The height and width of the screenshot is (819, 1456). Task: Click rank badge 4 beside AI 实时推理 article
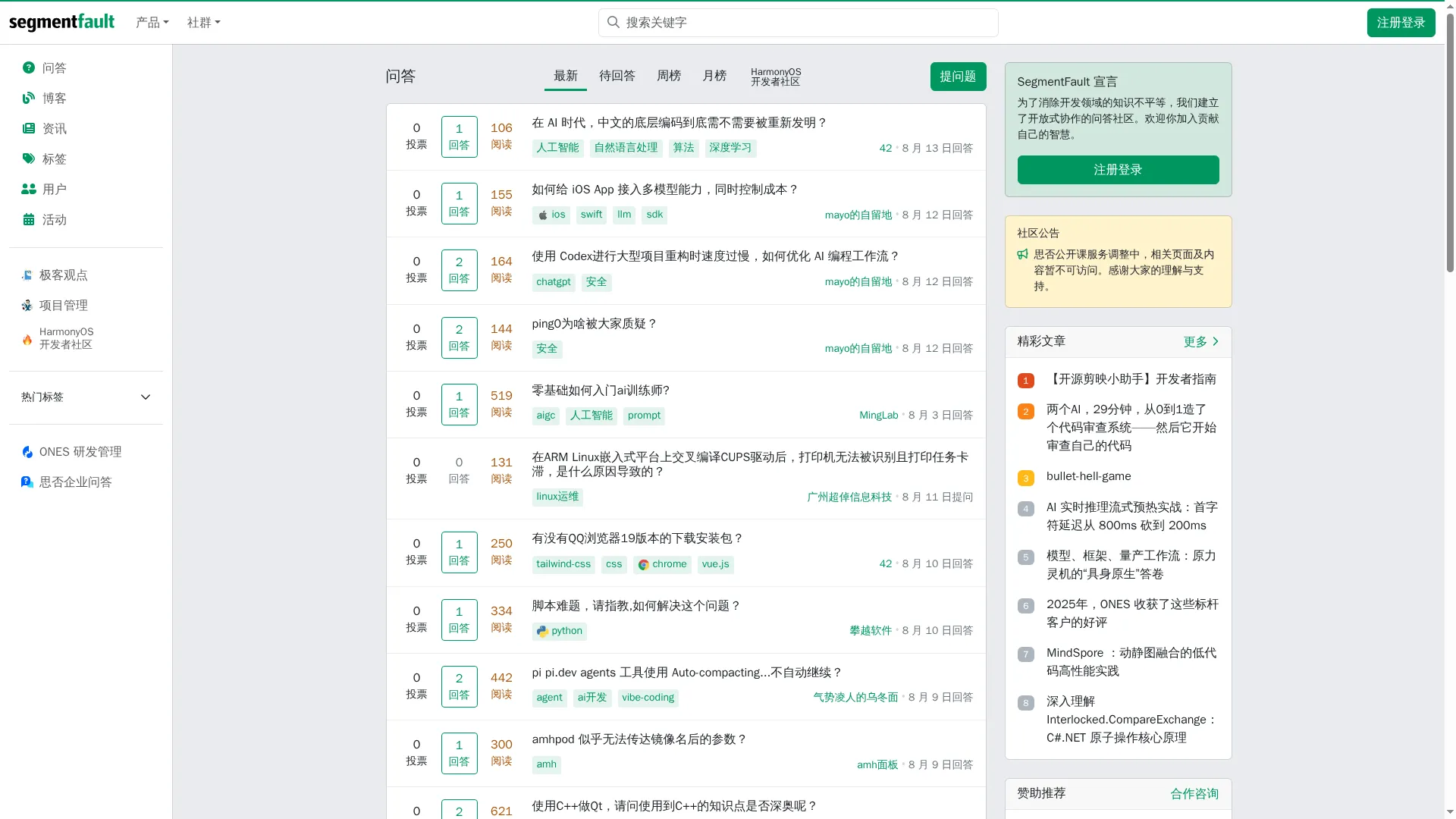pyautogui.click(x=1026, y=509)
